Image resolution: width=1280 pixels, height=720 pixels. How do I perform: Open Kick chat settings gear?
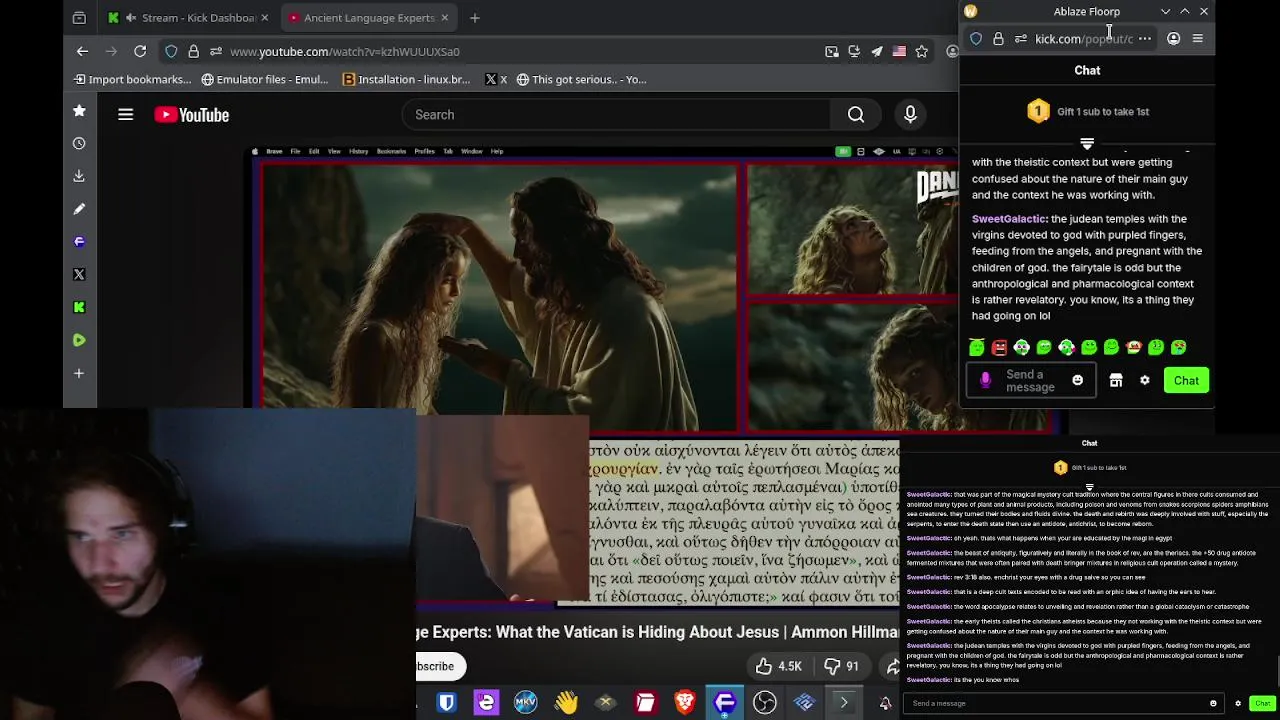click(1145, 380)
